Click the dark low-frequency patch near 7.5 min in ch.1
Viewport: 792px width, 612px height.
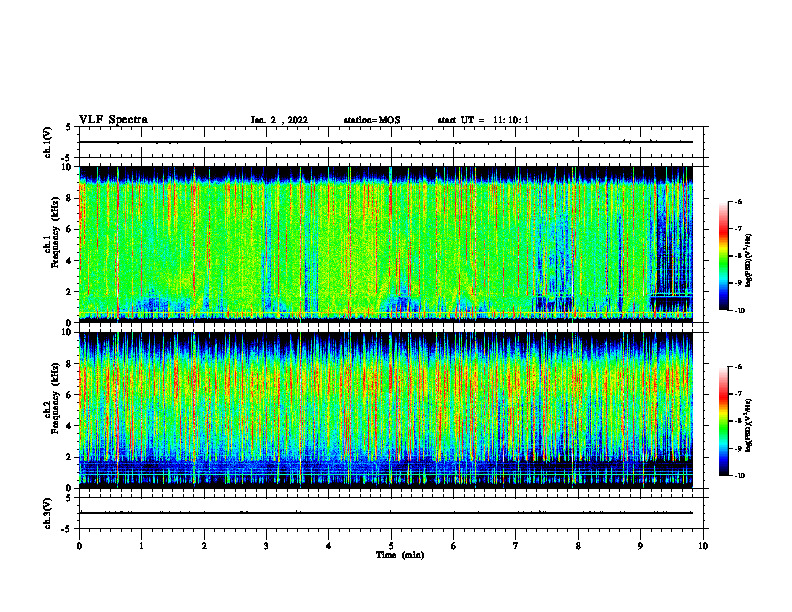(x=553, y=303)
